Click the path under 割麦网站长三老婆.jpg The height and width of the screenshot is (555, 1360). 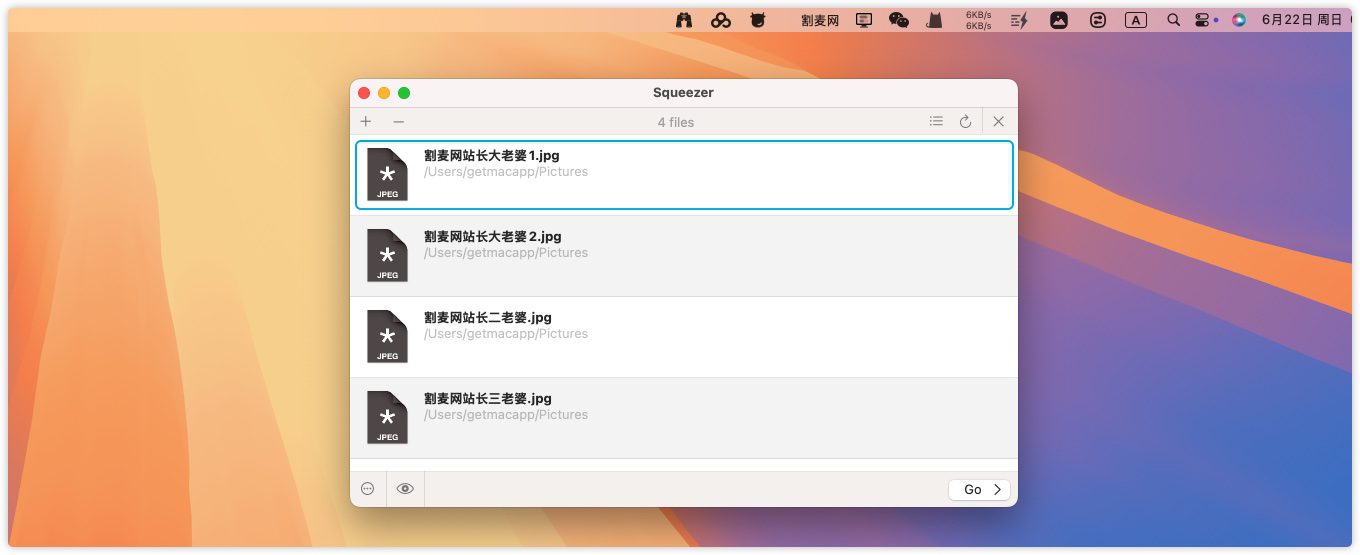506,415
